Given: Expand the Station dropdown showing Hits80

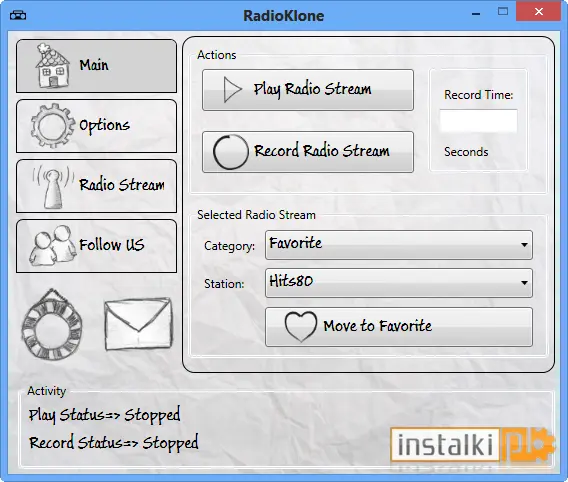Looking at the screenshot, I should tap(399, 282).
